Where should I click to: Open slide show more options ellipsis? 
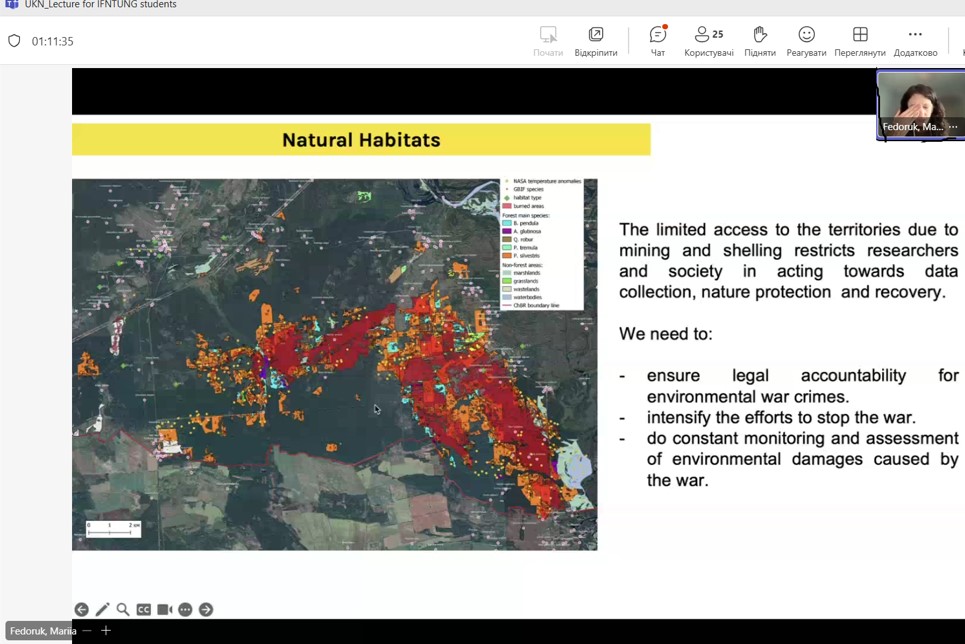coord(185,610)
